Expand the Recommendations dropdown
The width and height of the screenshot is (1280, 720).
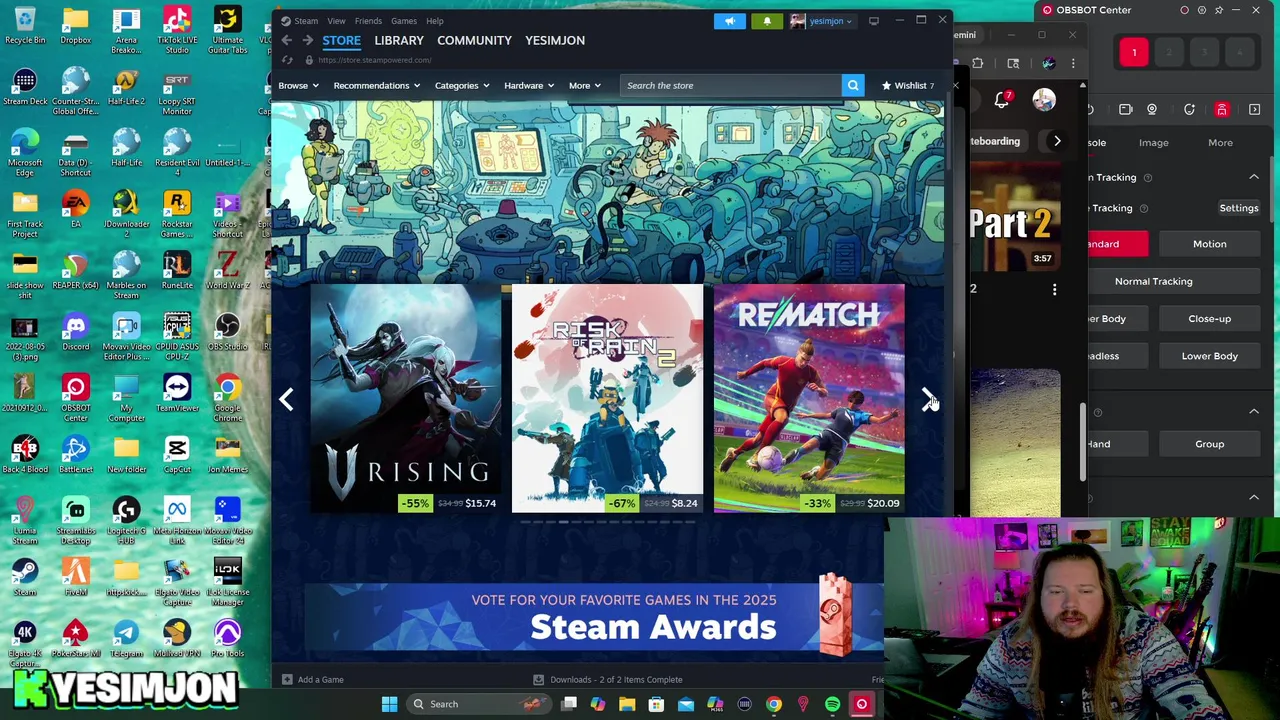(x=377, y=86)
